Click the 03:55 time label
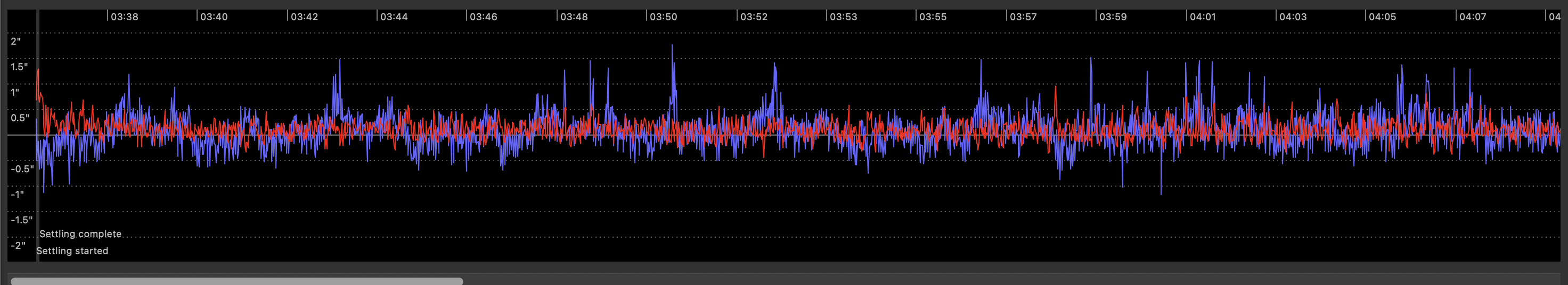The width and height of the screenshot is (1568, 285). (933, 17)
